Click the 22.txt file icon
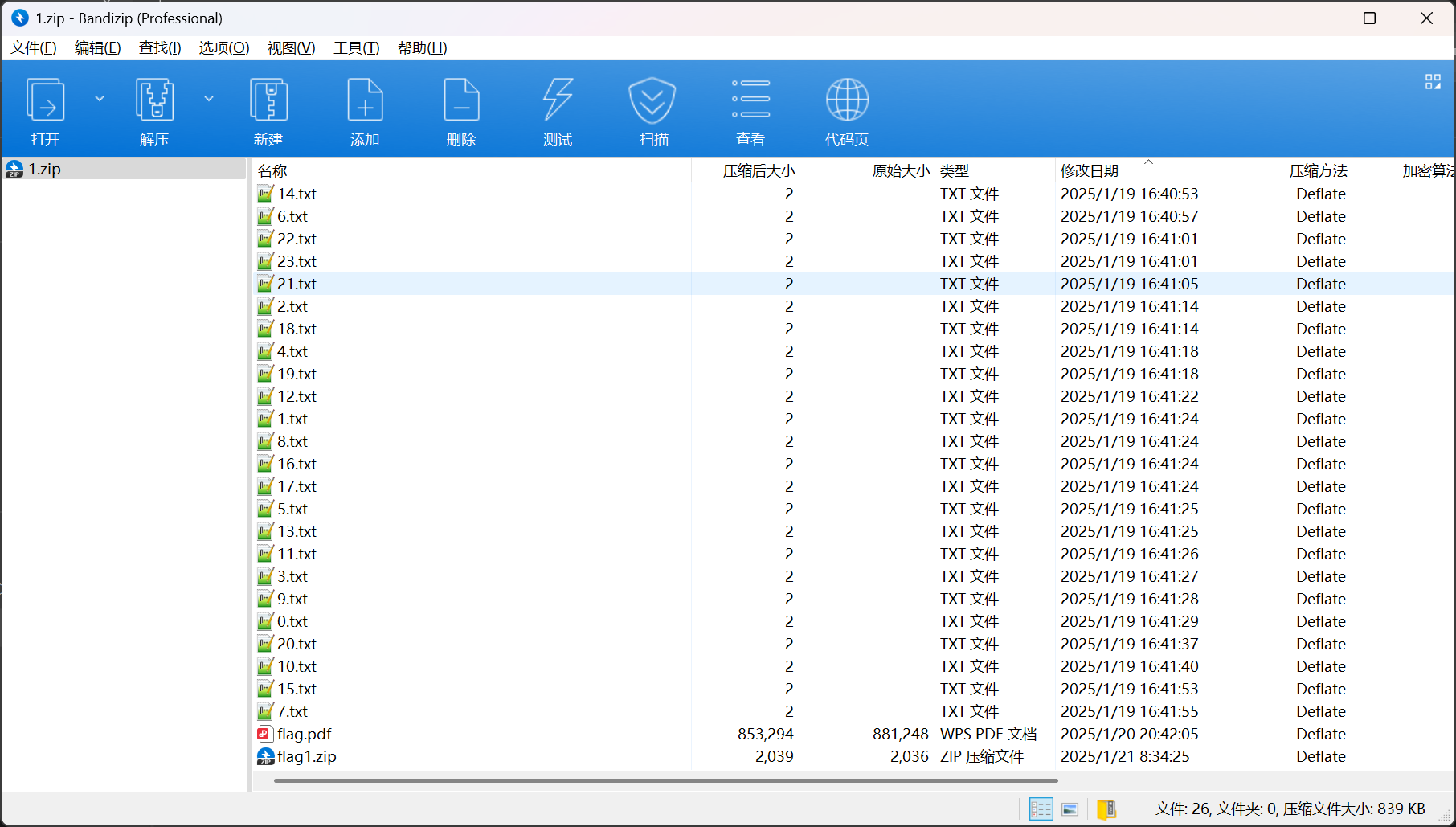Viewport: 1456px width, 827px height. pyautogui.click(x=265, y=239)
